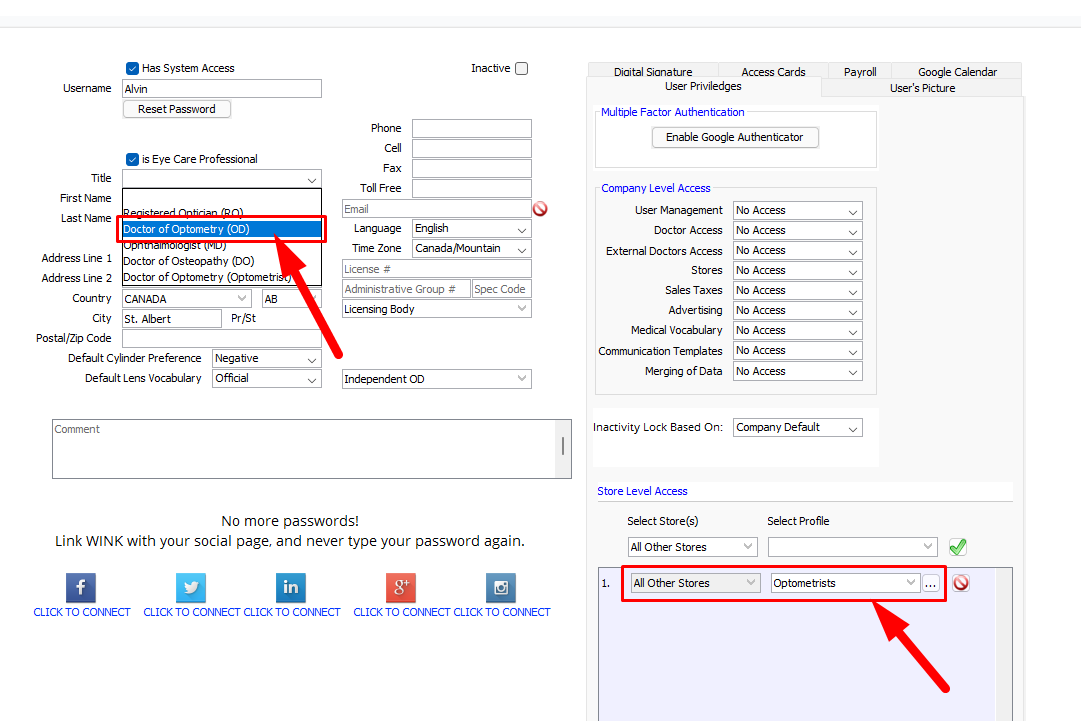This screenshot has width=1081, height=721.
Task: Switch to the Payroll tab
Action: (859, 71)
